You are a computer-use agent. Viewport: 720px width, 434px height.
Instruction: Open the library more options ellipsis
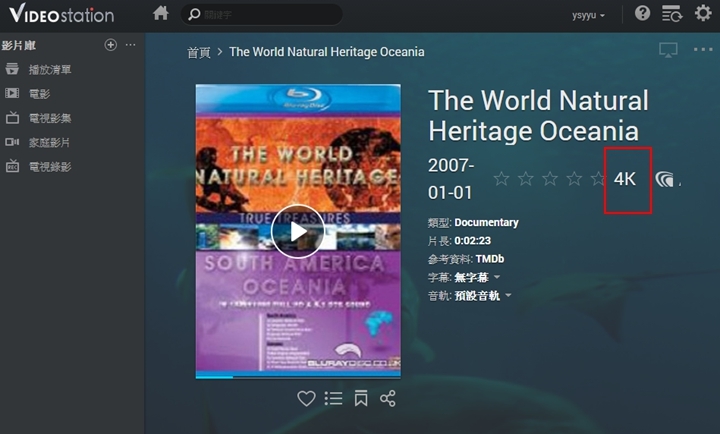tap(130, 45)
